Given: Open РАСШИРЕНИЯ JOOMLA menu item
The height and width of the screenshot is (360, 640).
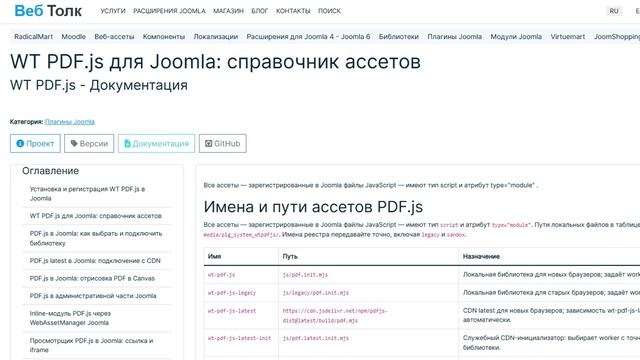Looking at the screenshot, I should pyautogui.click(x=169, y=11).
